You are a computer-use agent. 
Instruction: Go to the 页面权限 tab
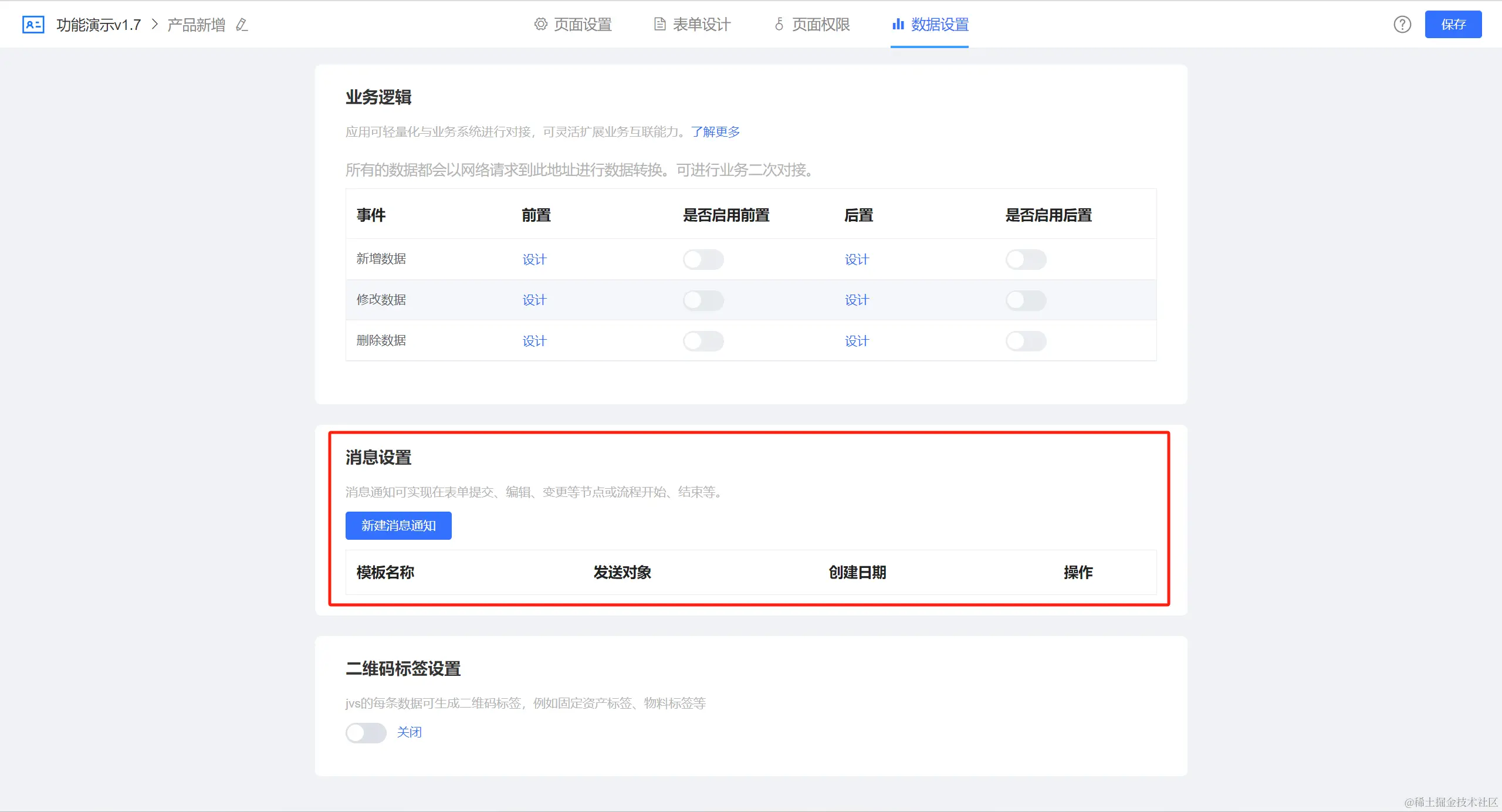tap(812, 25)
